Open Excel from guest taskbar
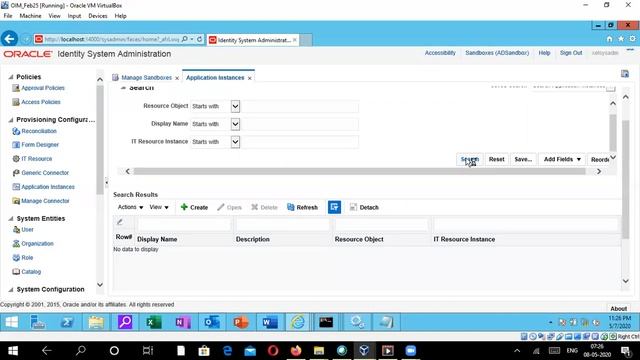Screen dimensions: 640x360 (153, 322)
